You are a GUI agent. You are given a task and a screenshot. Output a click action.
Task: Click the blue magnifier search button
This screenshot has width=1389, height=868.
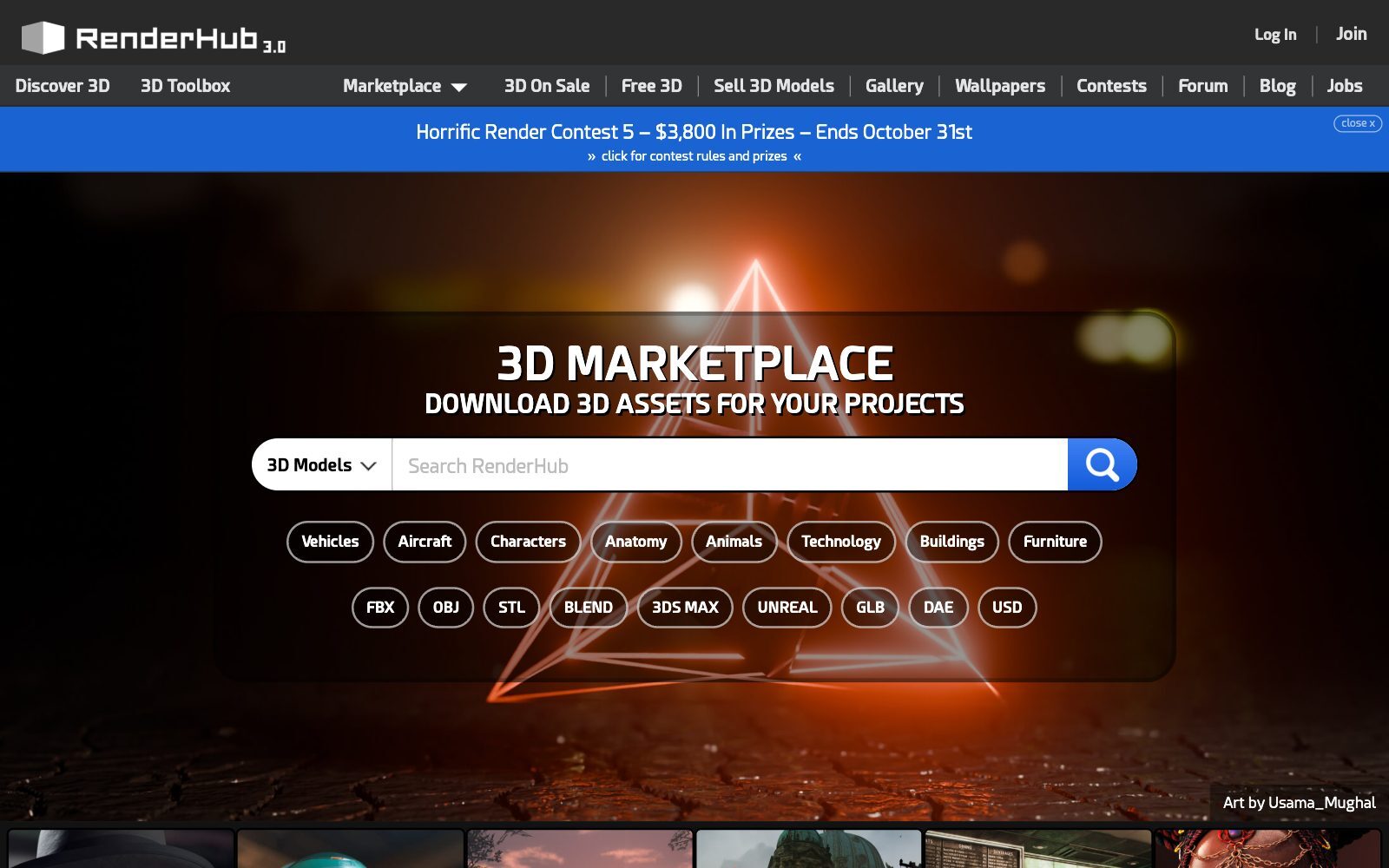pos(1102,465)
